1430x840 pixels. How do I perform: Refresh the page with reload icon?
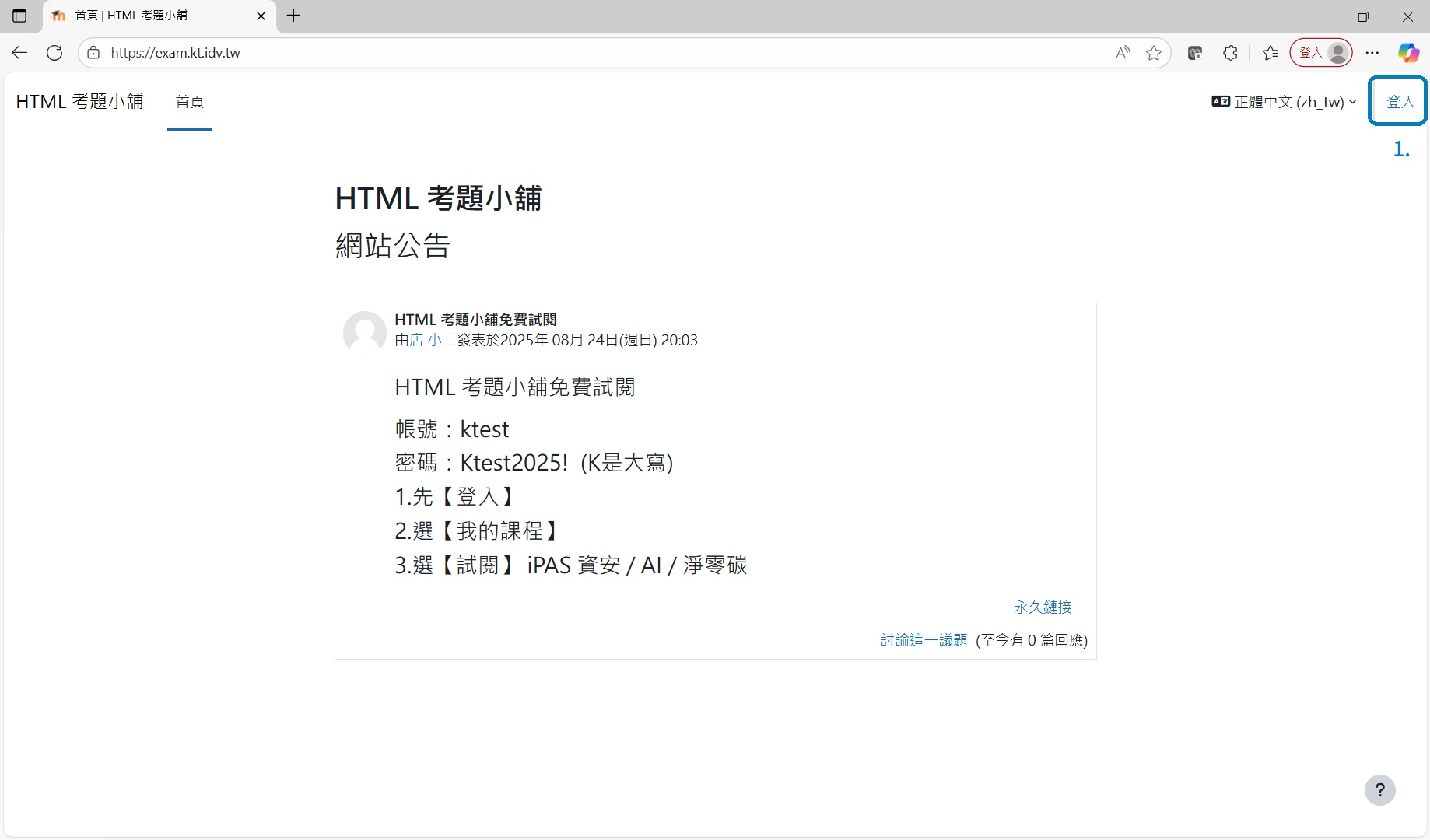(54, 53)
